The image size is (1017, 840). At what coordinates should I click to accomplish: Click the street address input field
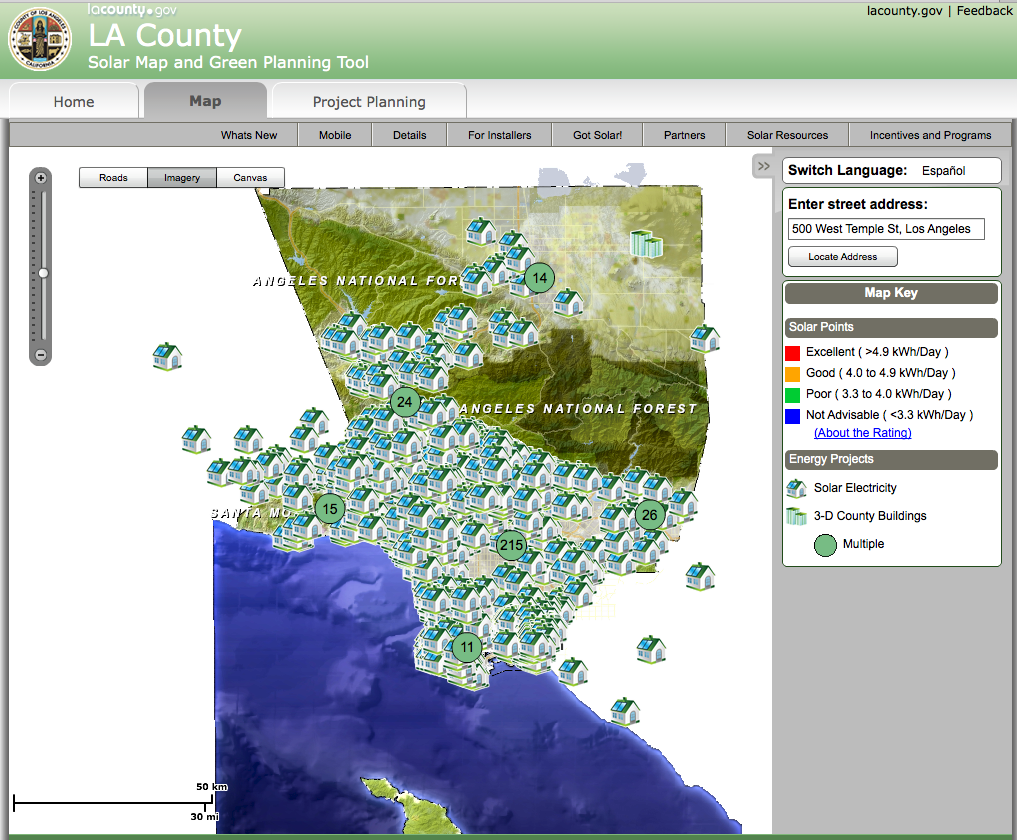click(x=886, y=229)
